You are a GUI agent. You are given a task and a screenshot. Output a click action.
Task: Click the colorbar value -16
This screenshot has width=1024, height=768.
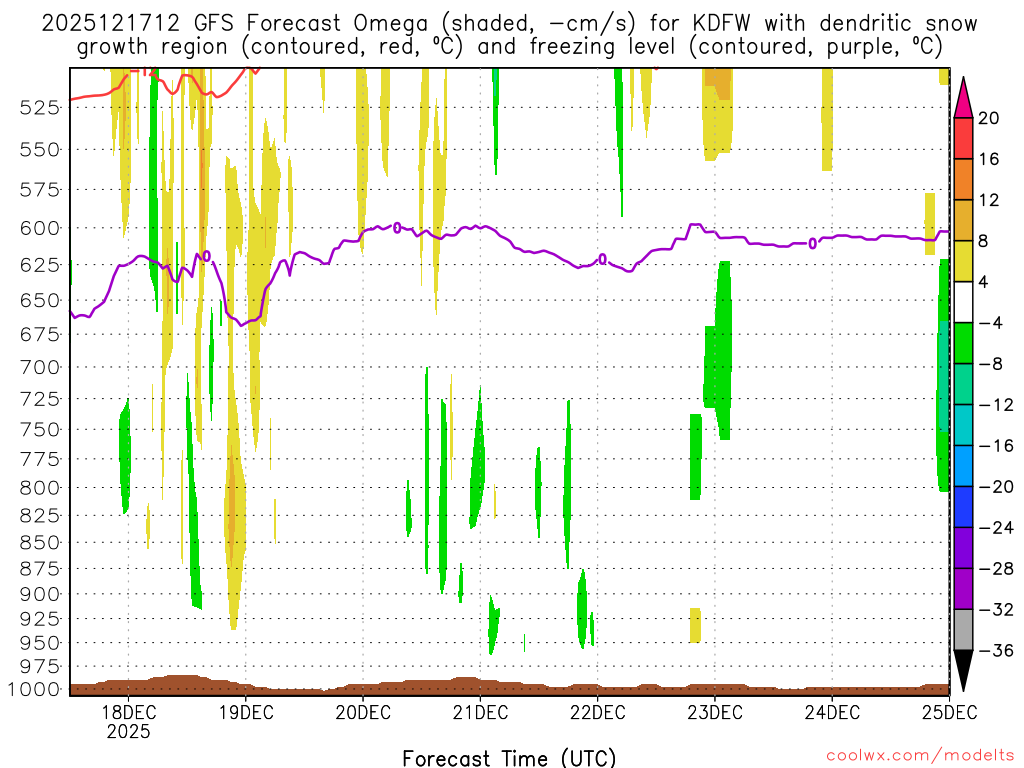click(x=996, y=446)
